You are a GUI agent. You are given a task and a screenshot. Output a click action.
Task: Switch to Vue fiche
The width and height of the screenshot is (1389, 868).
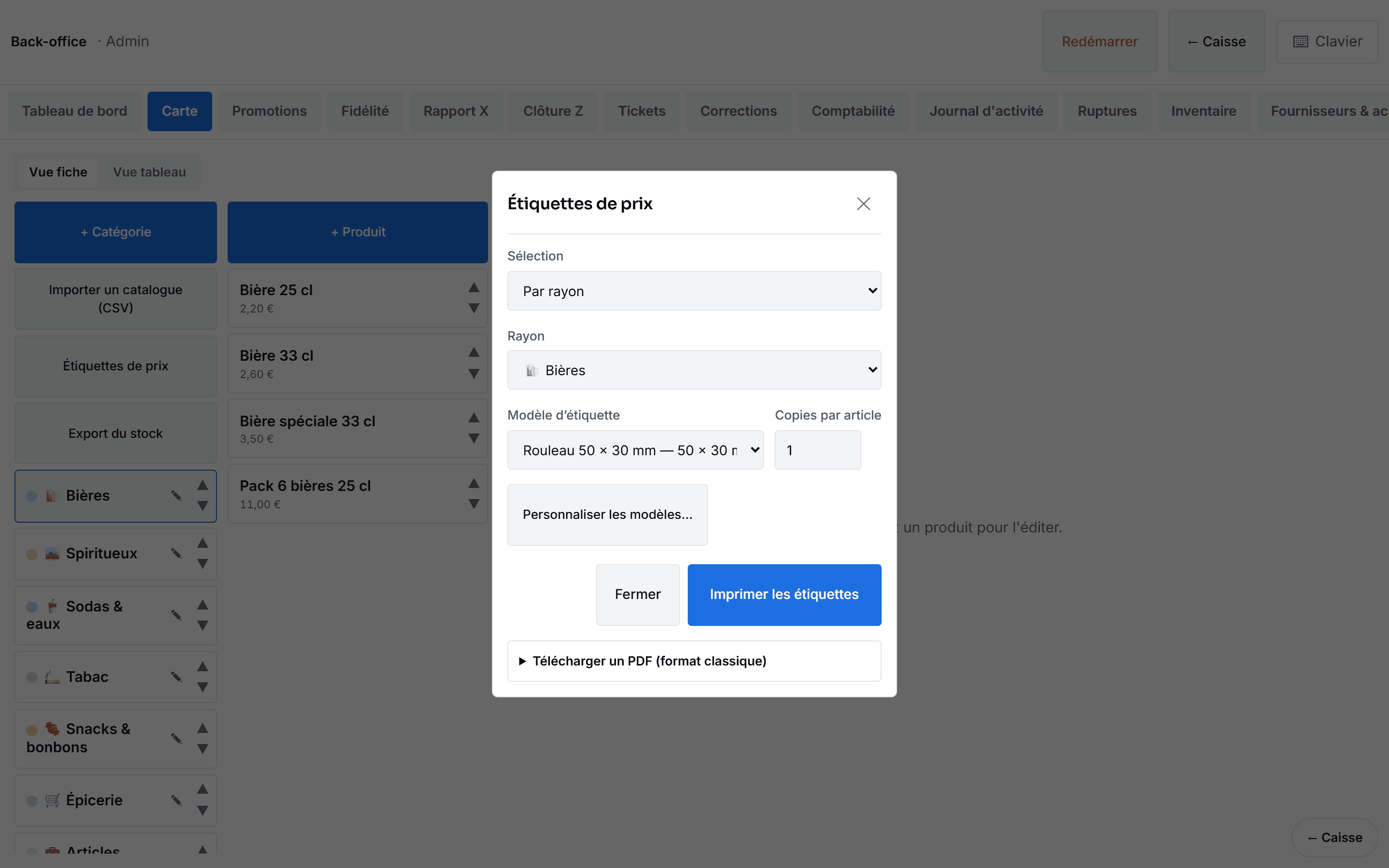pos(58,172)
